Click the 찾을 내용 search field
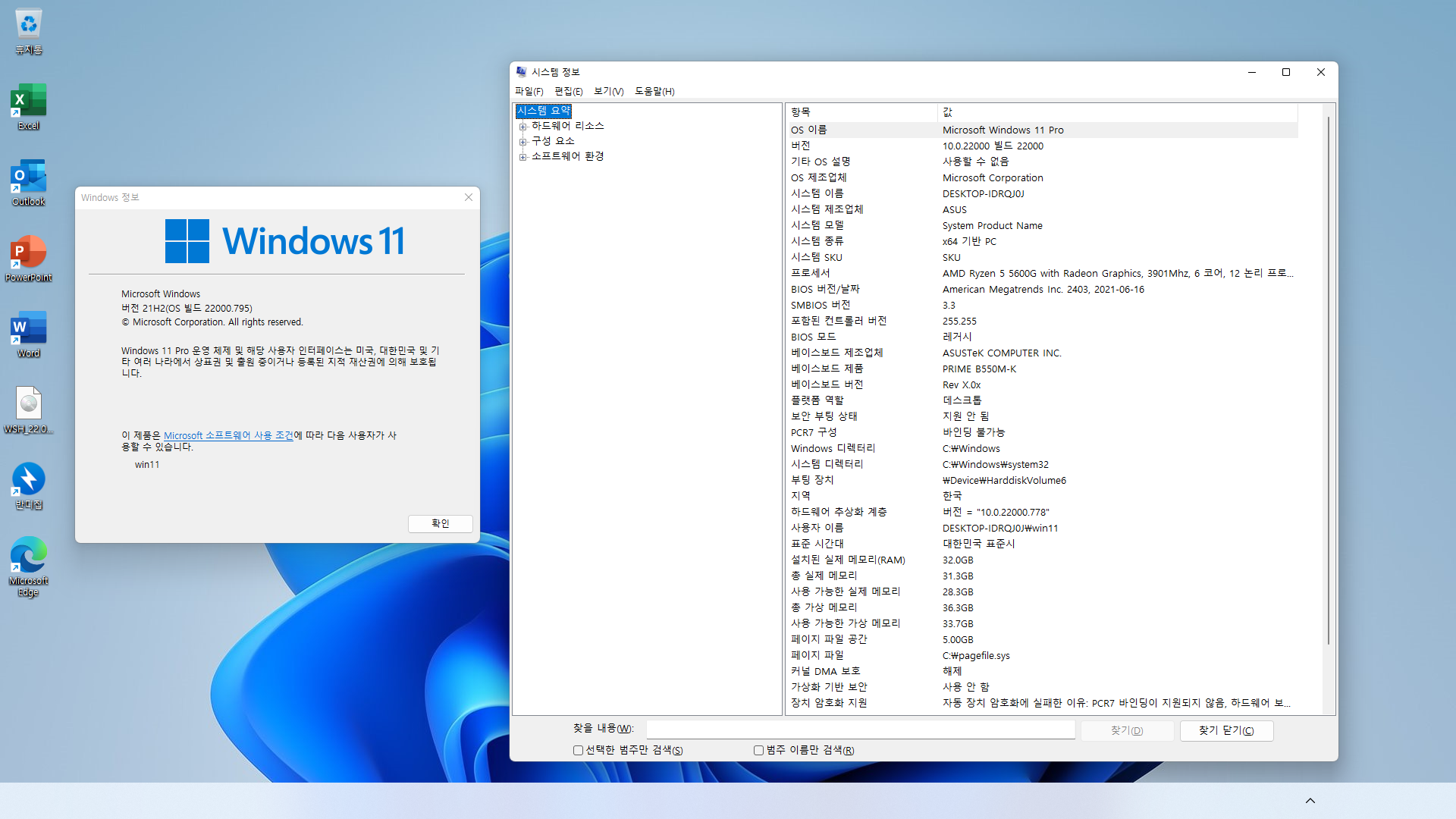This screenshot has height=819, width=1456. [x=861, y=729]
